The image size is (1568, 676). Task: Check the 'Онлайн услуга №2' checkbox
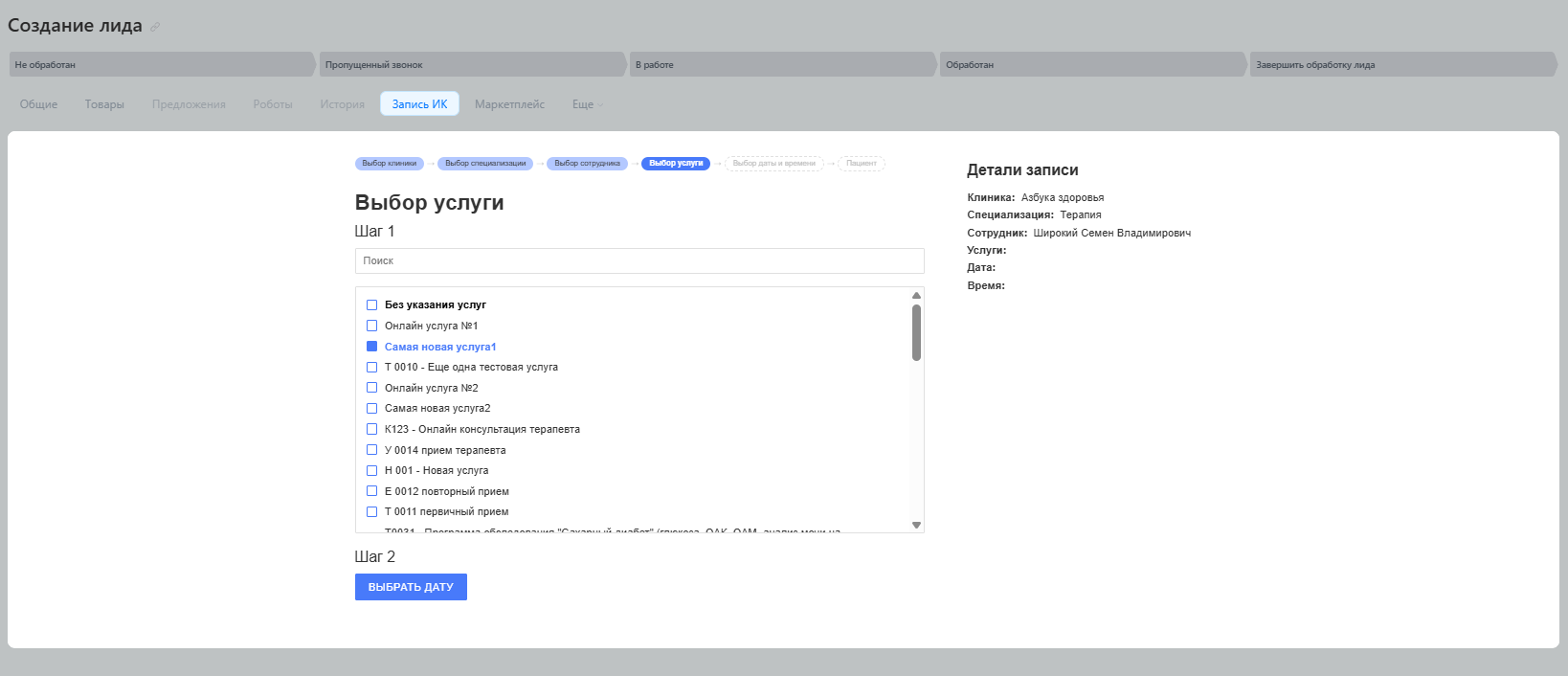pos(371,388)
